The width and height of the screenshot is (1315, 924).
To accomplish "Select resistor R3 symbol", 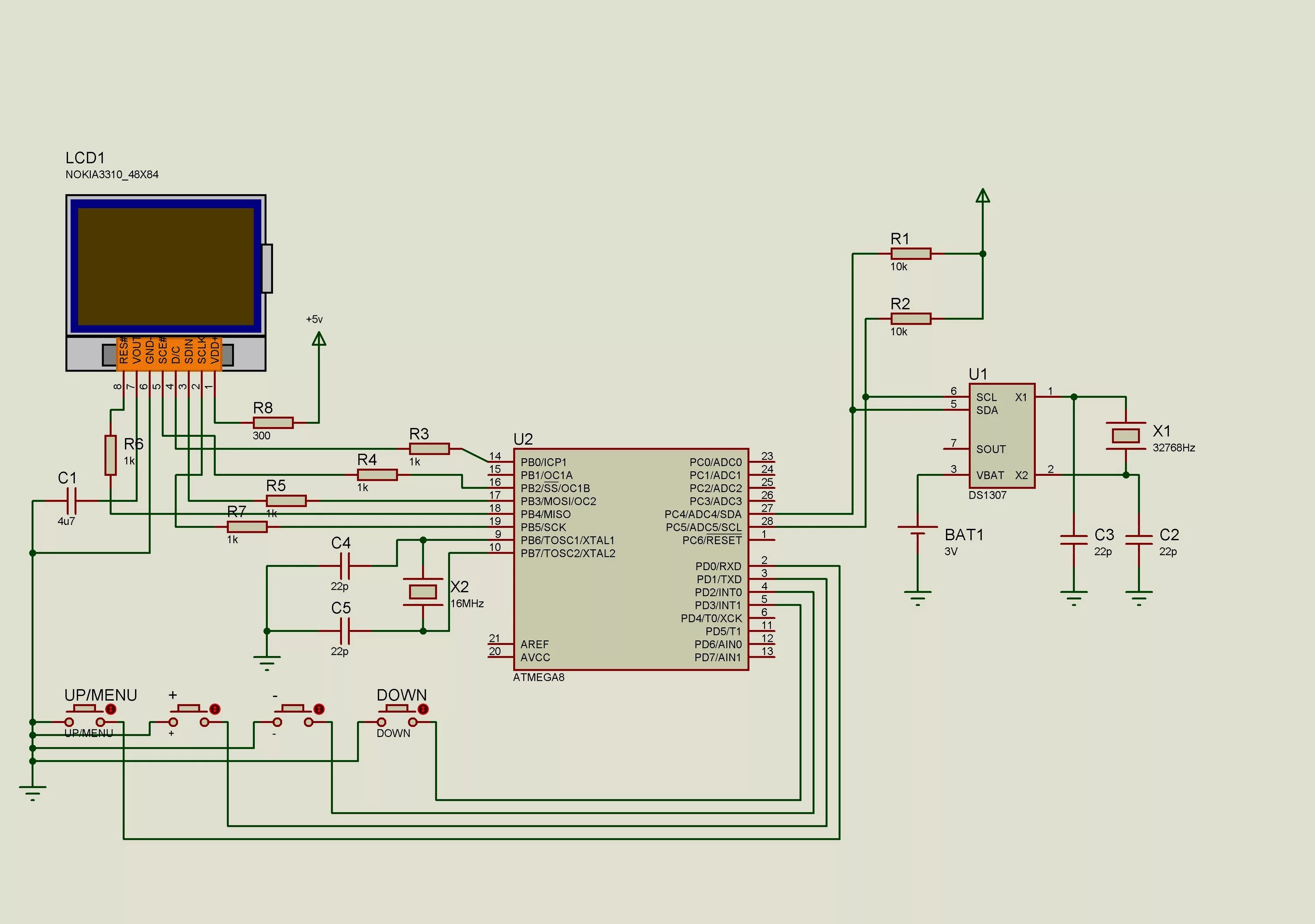I will point(430,449).
